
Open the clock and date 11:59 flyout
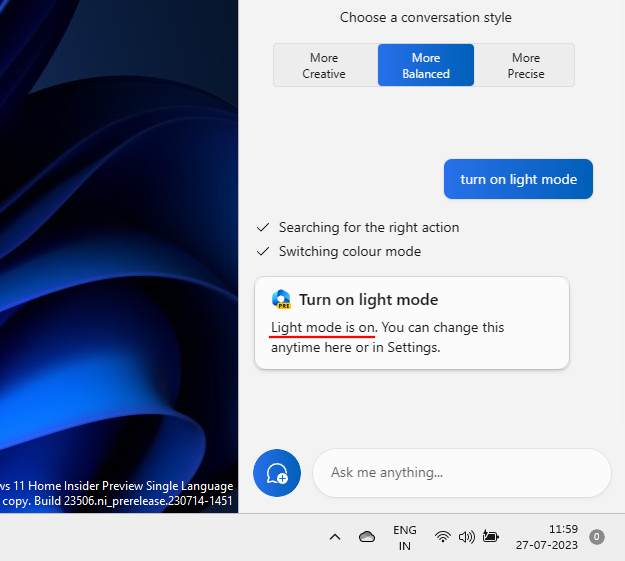546,537
